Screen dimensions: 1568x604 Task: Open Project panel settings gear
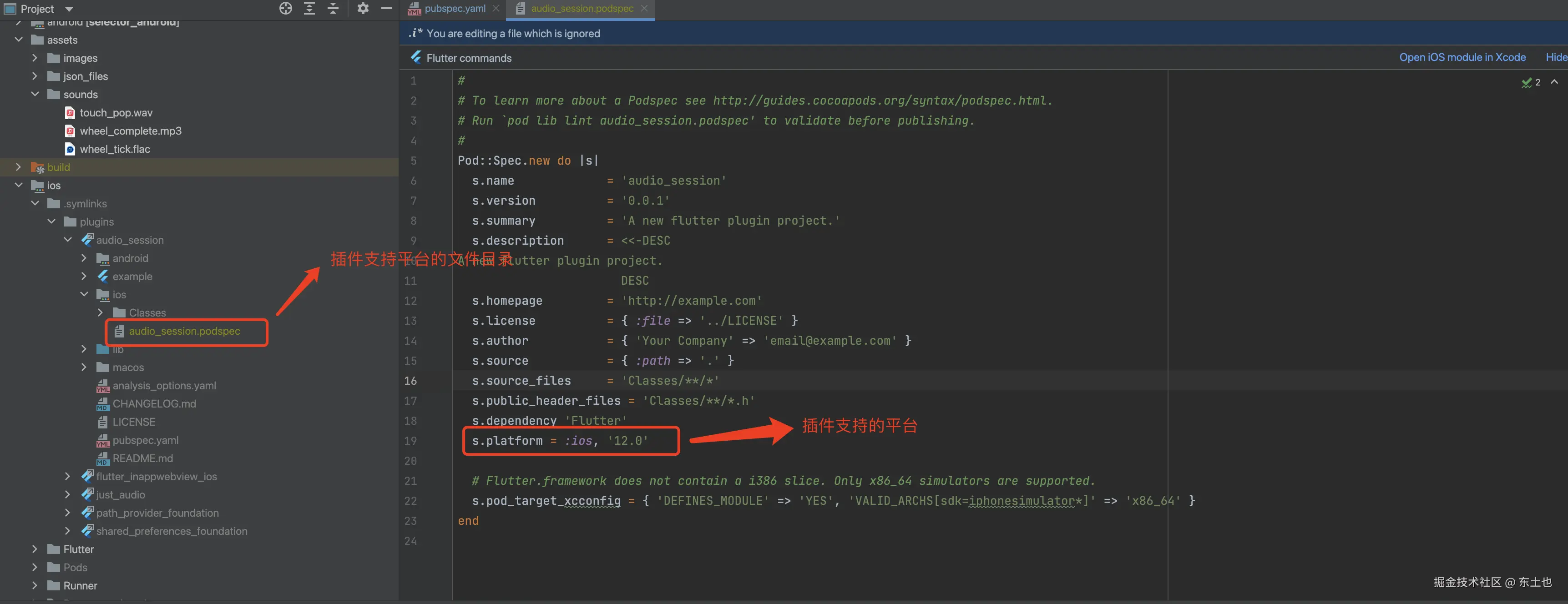click(363, 9)
